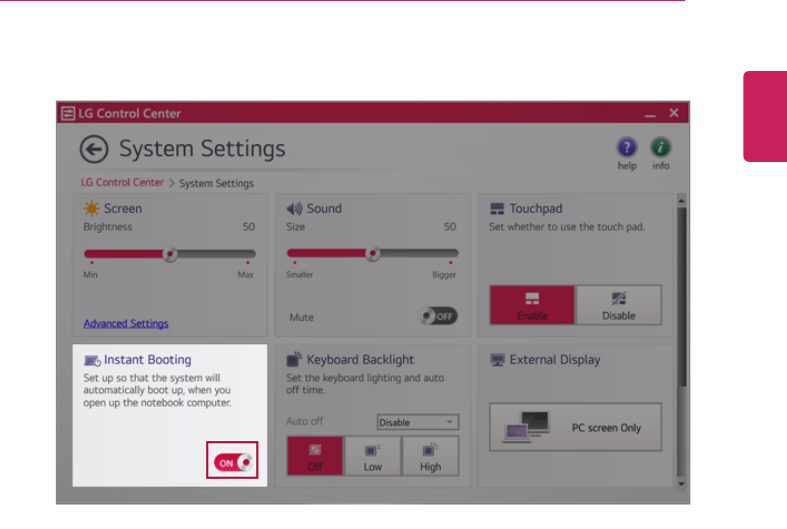Click the External Display monitor icon
Viewport: 787px width, 529px height.
[497, 360]
